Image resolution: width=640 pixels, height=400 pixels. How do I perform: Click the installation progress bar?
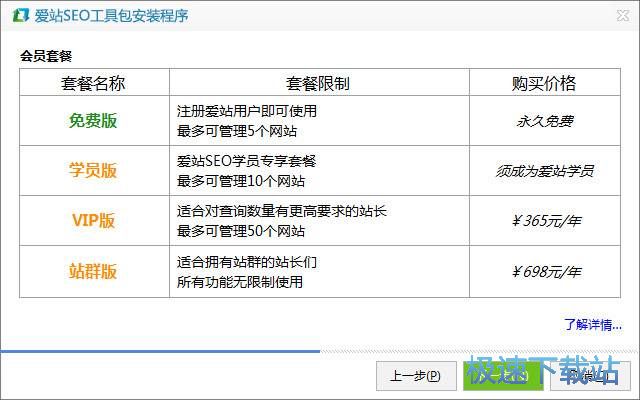click(319, 351)
